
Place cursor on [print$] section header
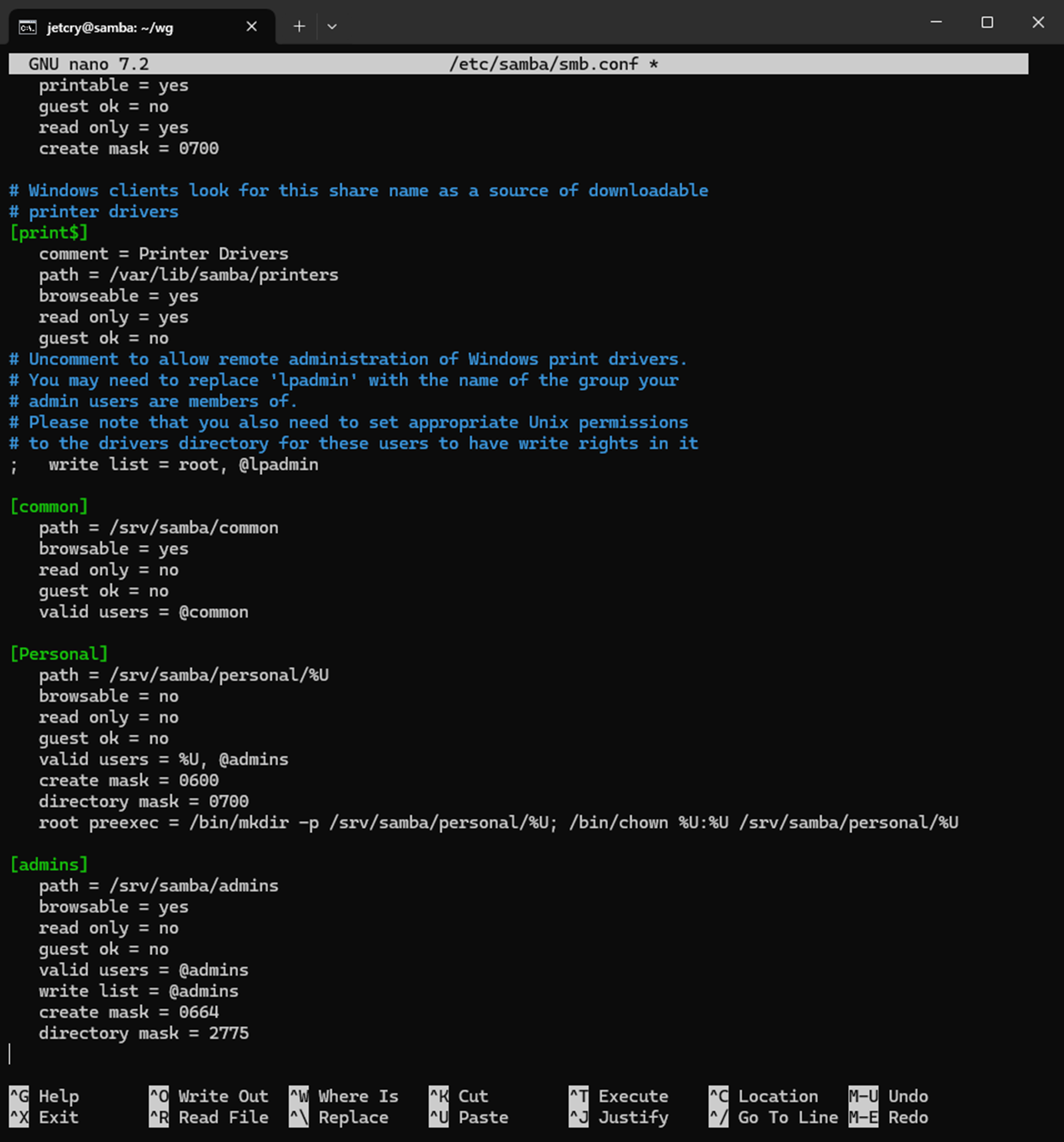tap(49, 233)
